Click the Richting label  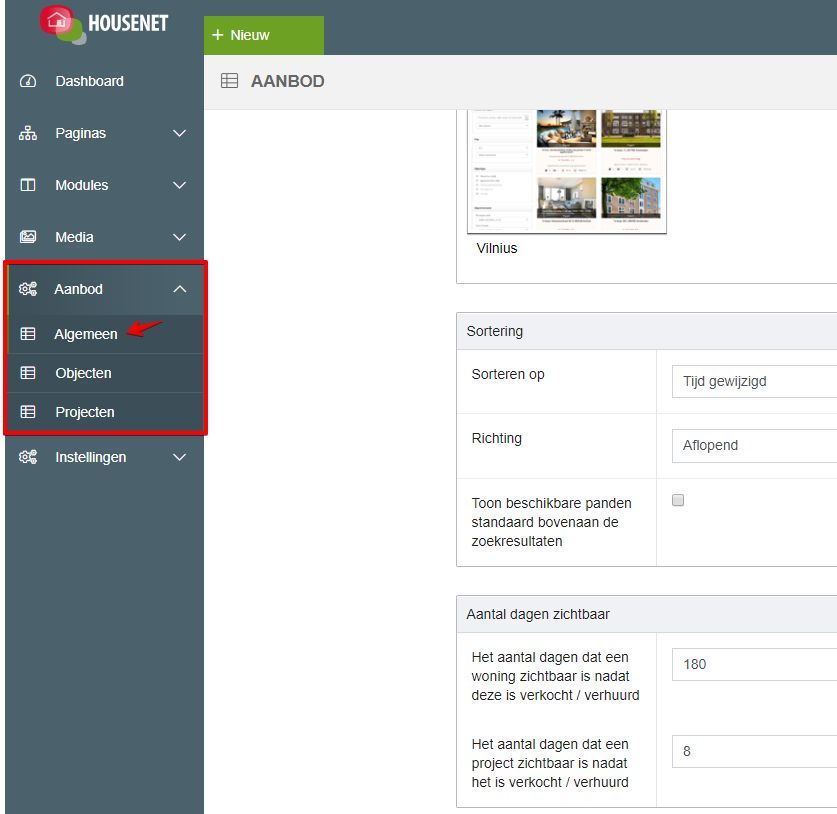[x=496, y=438]
